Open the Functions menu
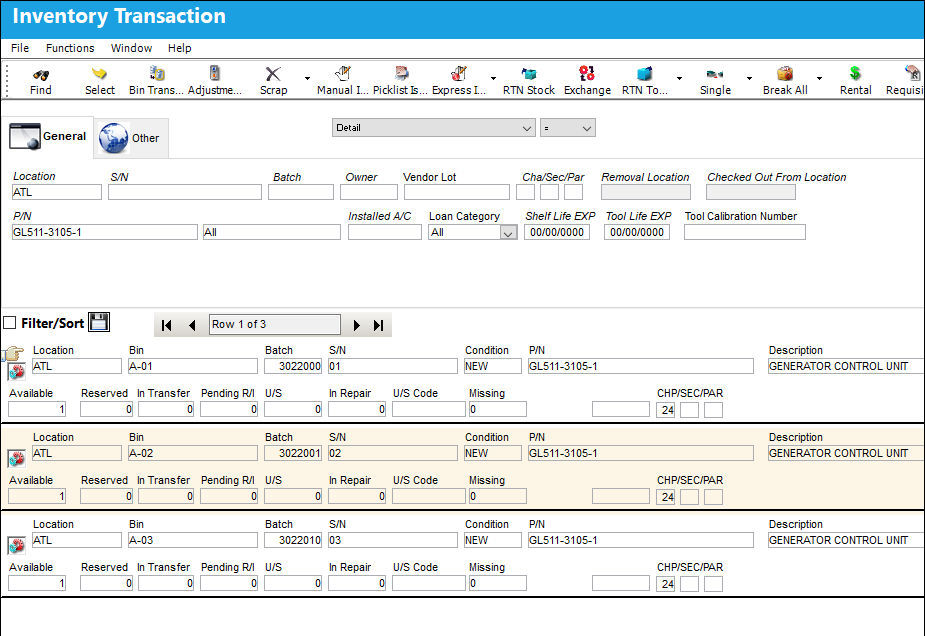 [x=70, y=48]
